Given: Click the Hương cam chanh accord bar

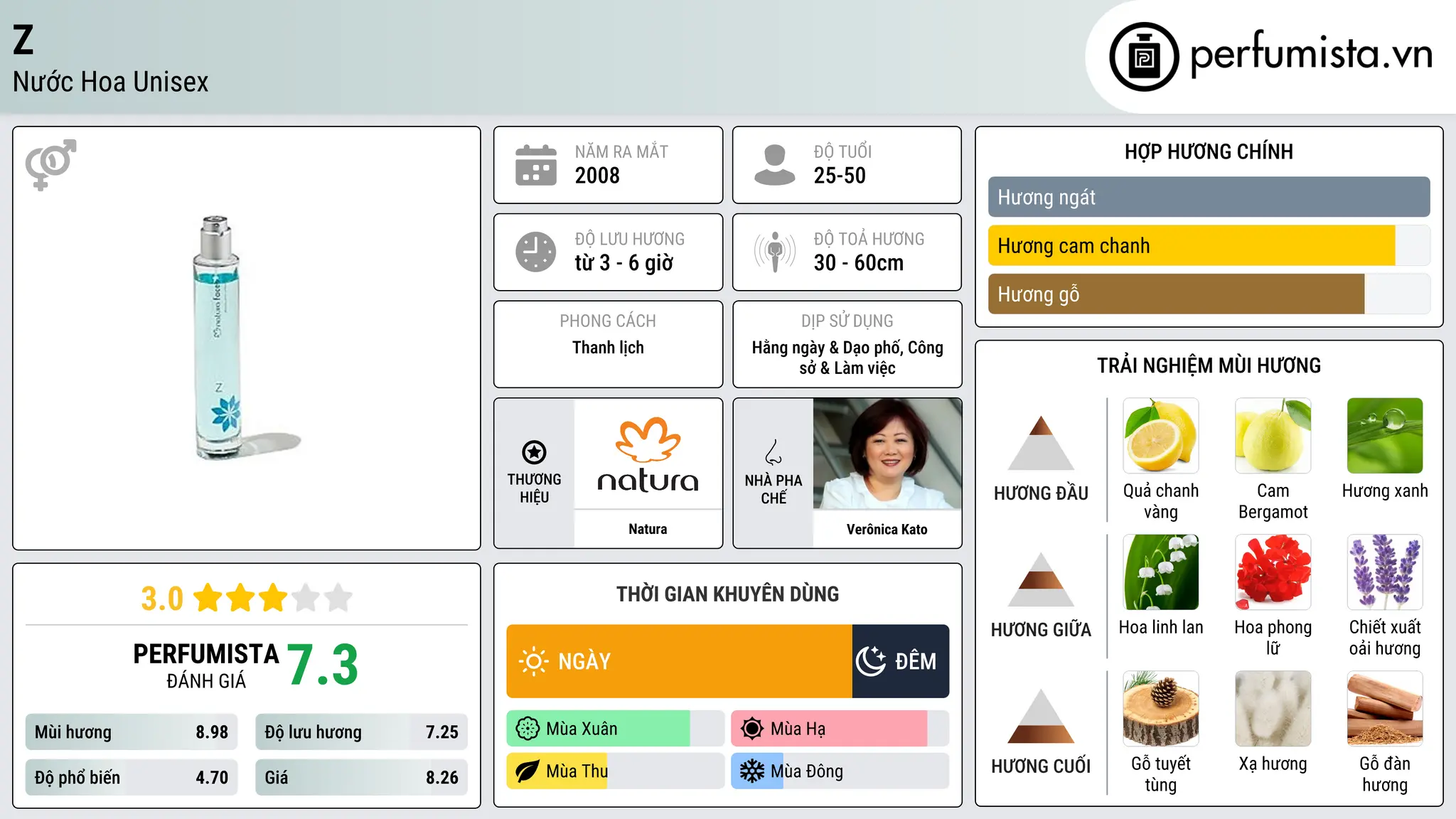Looking at the screenshot, I should 1209,245.
